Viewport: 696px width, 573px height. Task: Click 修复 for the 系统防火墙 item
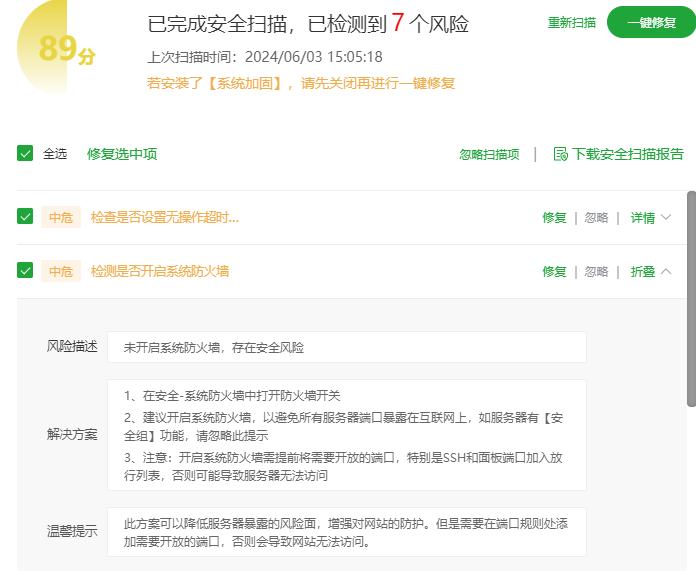pyautogui.click(x=554, y=271)
